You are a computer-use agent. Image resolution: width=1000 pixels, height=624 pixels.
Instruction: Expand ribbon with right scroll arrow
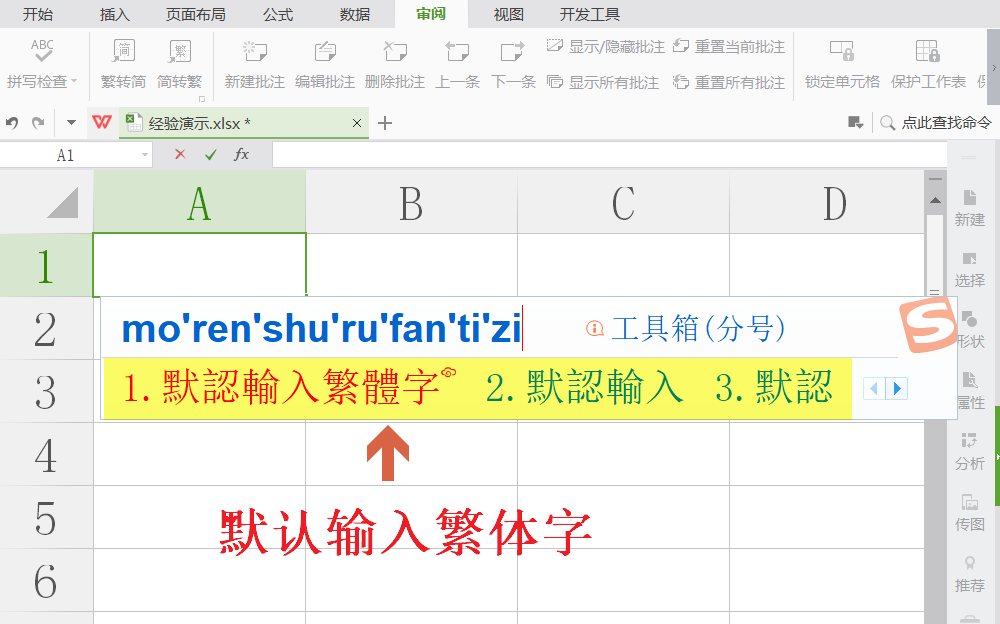pos(994,67)
